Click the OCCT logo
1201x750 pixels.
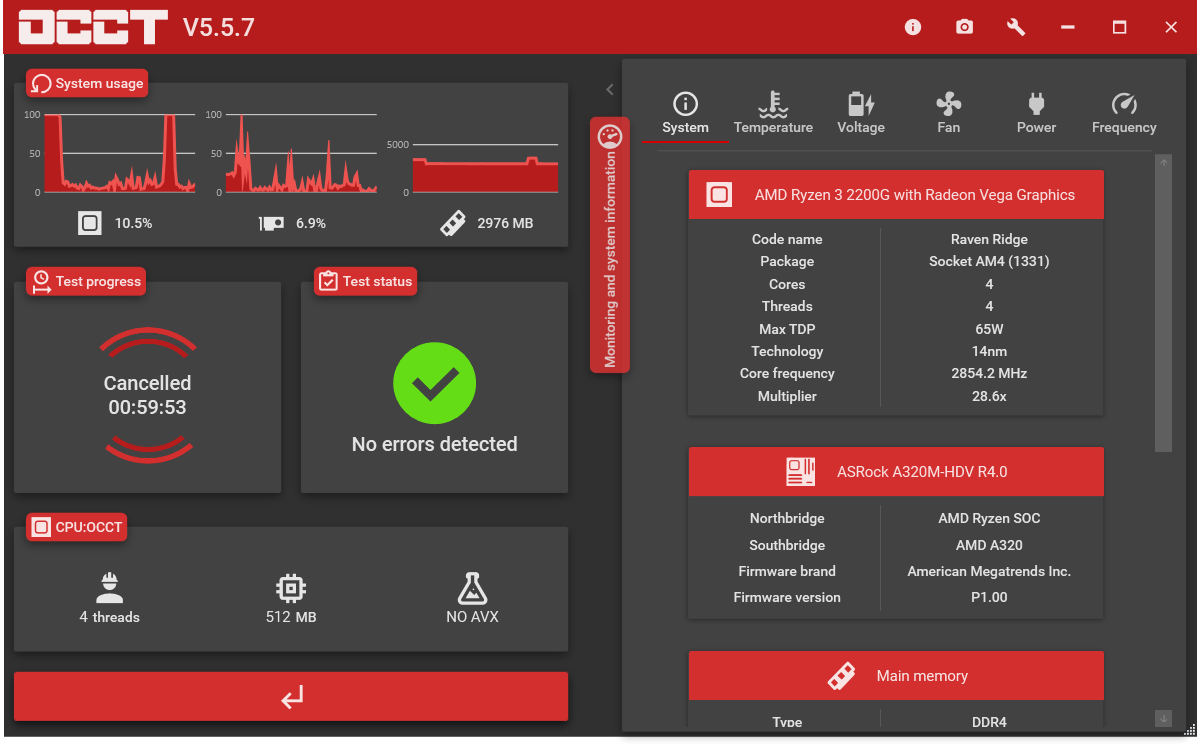click(93, 27)
